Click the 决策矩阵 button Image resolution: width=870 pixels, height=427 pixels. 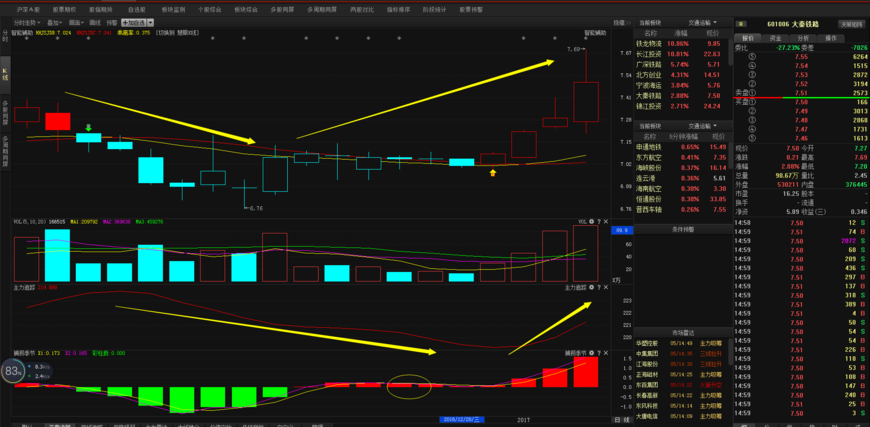coord(851,24)
